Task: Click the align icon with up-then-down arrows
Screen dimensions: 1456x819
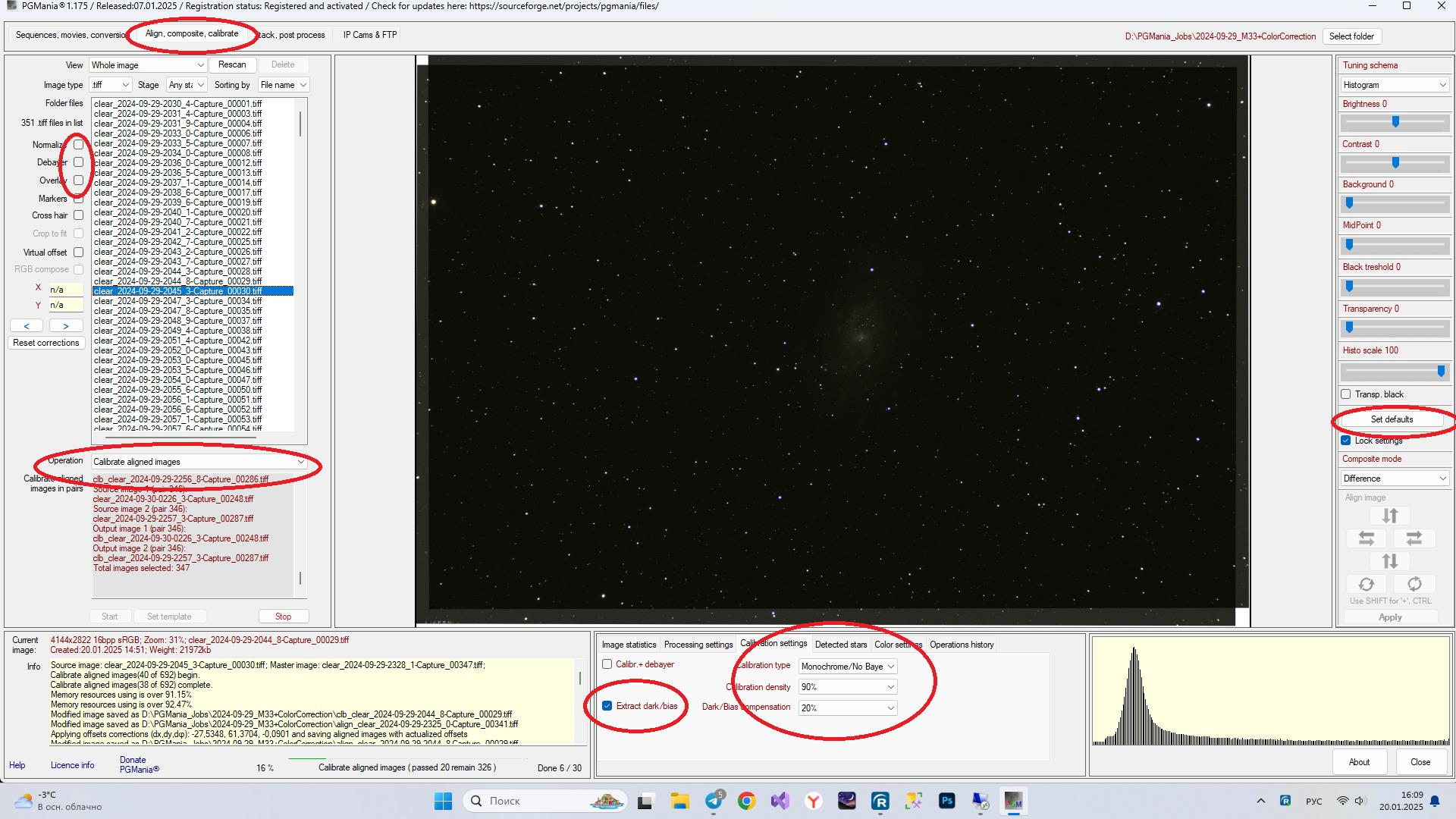Action: click(1389, 561)
